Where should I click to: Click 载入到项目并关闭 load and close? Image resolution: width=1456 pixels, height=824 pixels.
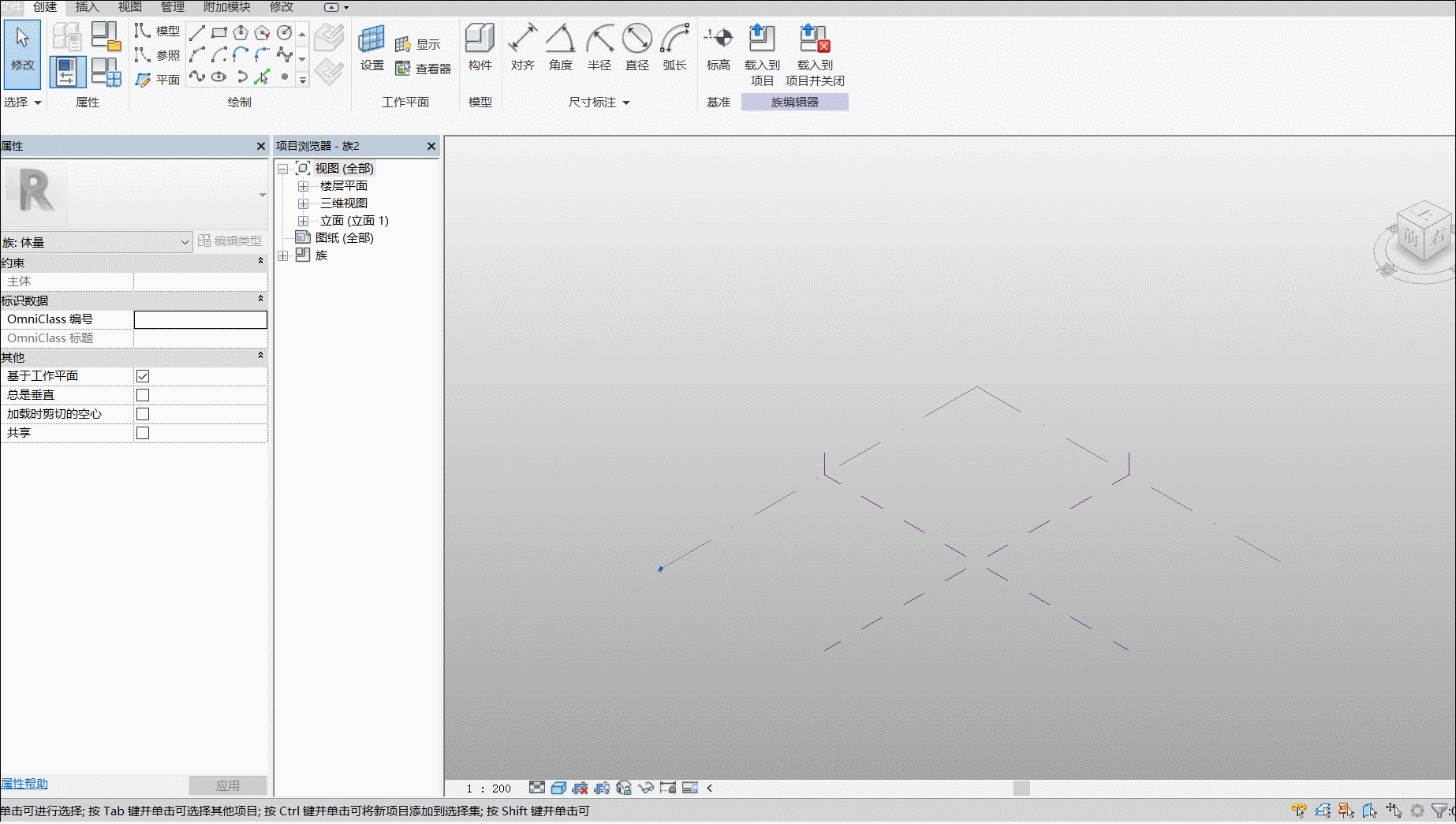pos(815,55)
